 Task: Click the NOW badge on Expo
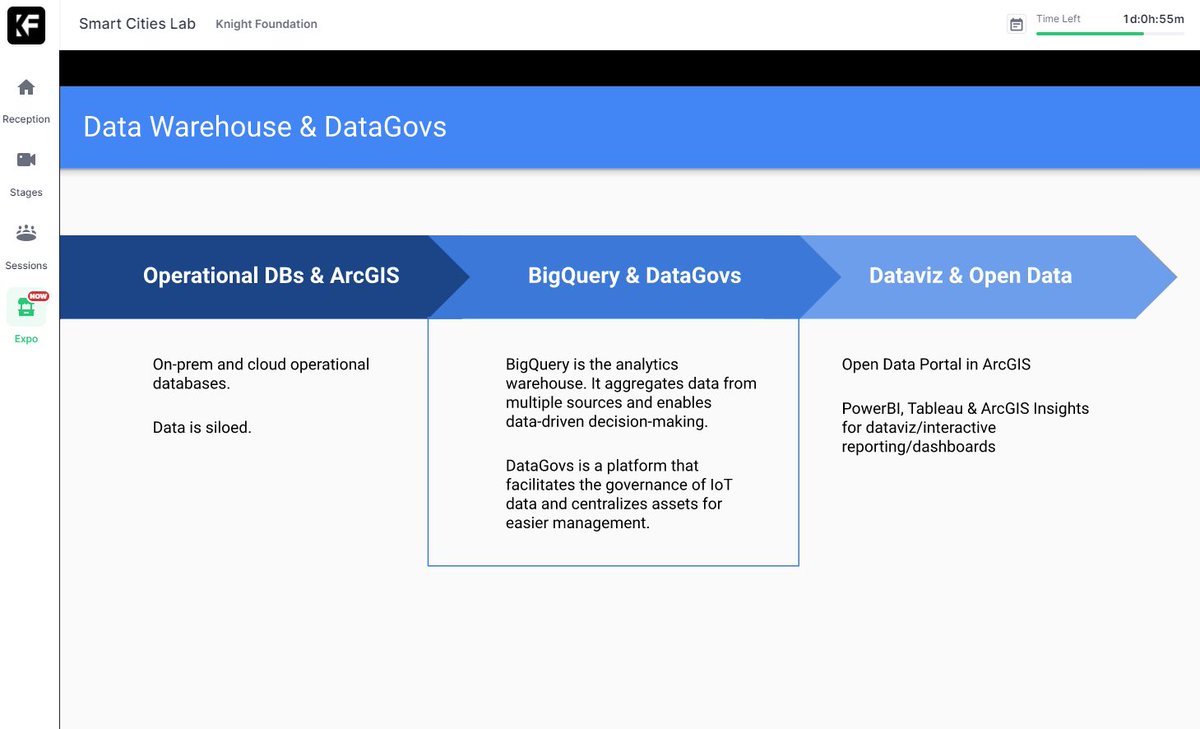tap(38, 296)
